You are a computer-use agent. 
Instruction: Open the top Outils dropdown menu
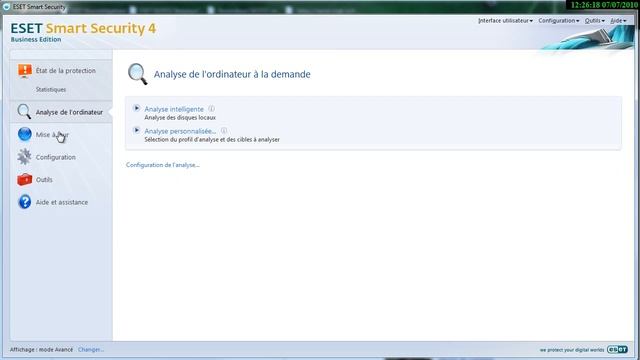(594, 20)
